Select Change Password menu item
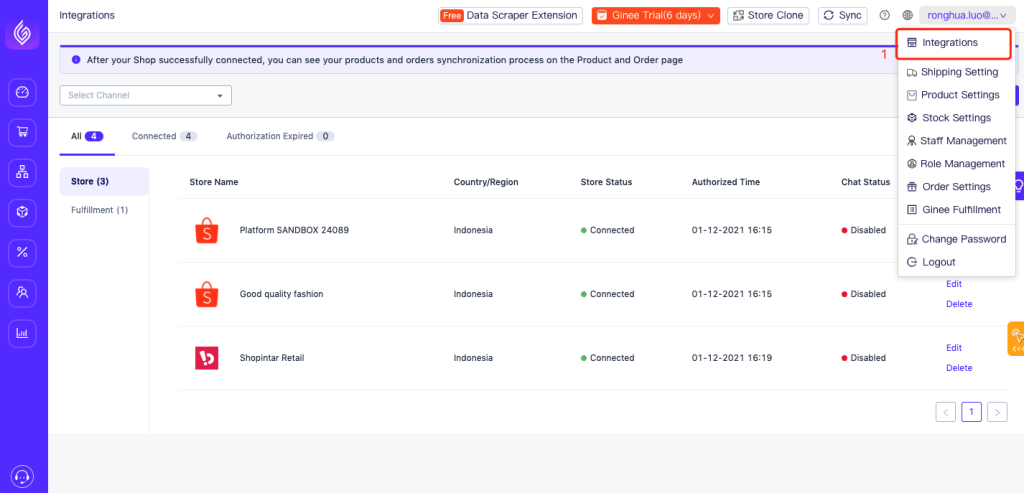Image resolution: width=1024 pixels, height=493 pixels. (957, 239)
